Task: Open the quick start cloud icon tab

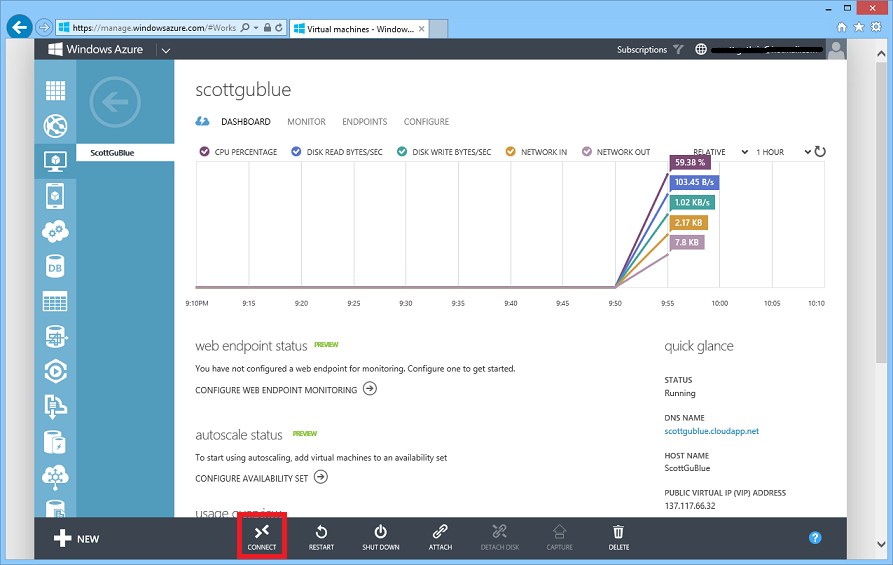Action: pos(202,121)
